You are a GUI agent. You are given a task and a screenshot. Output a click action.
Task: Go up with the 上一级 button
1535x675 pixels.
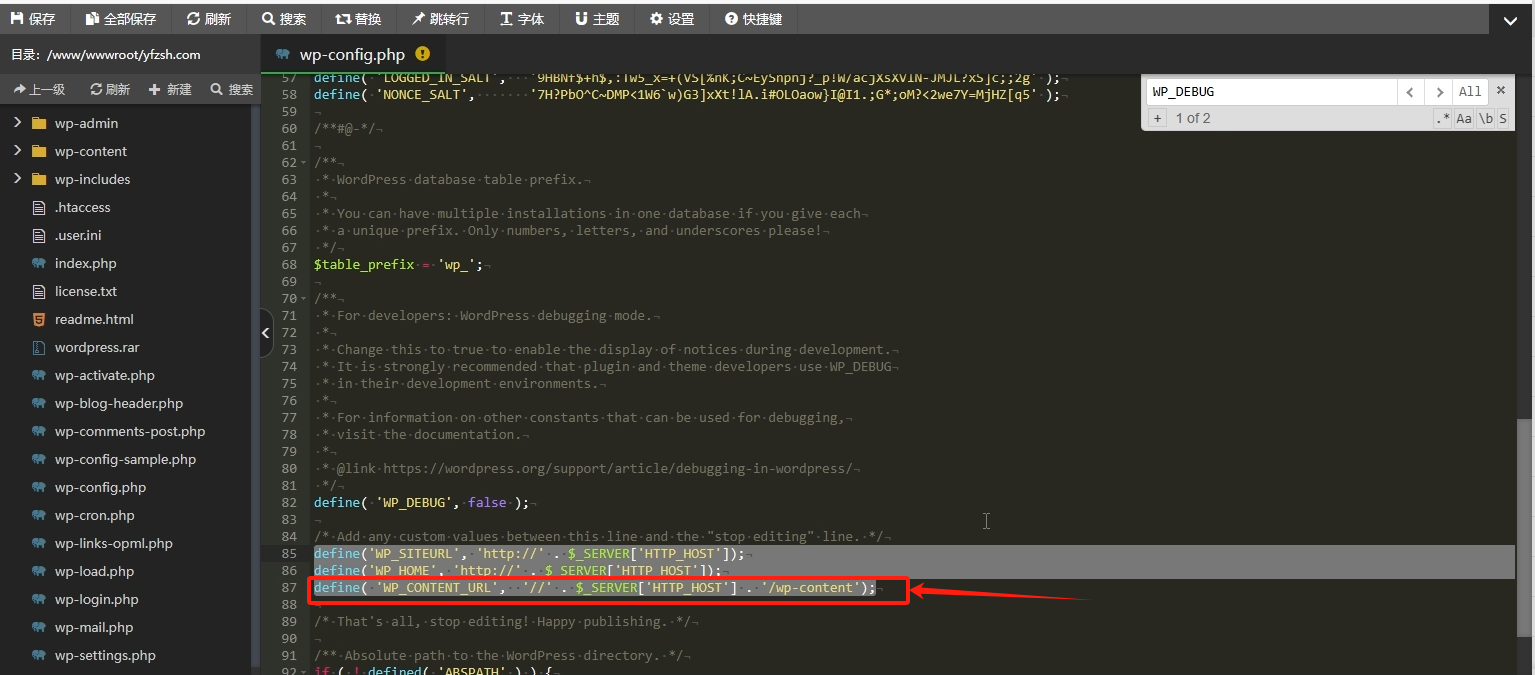pyautogui.click(x=38, y=89)
